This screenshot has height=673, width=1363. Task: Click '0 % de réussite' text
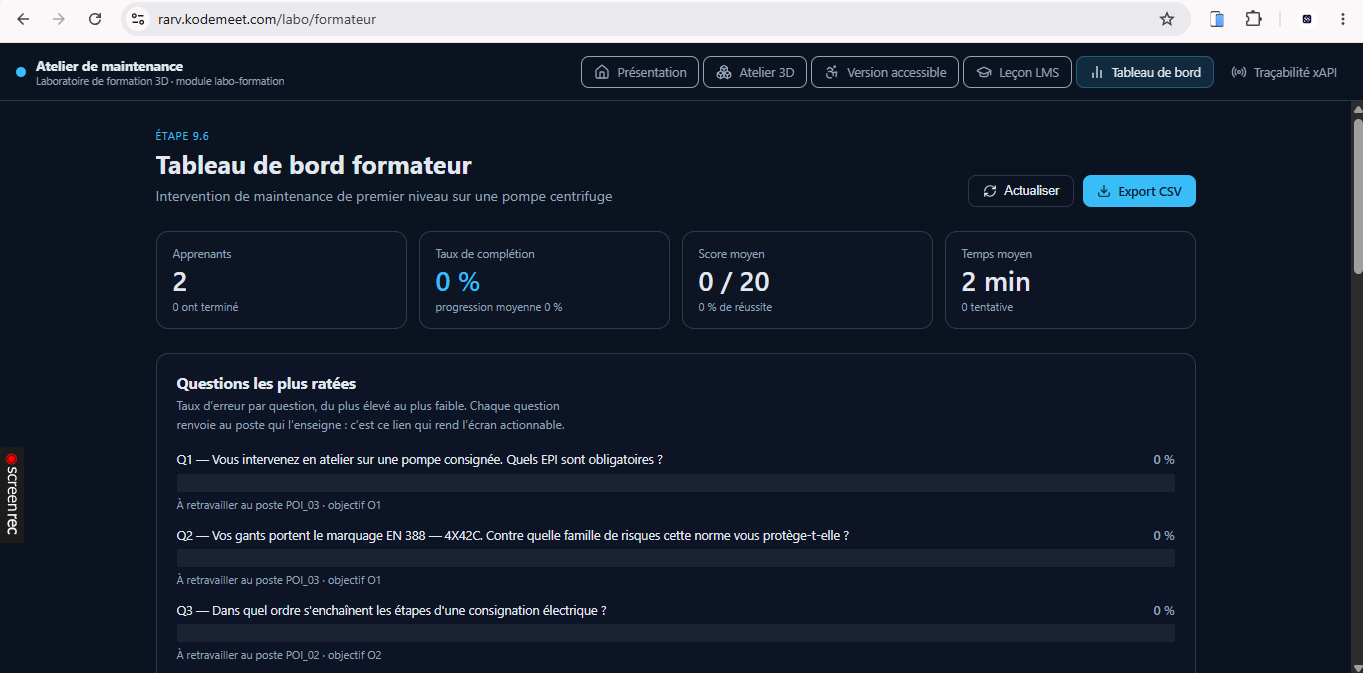pos(735,307)
